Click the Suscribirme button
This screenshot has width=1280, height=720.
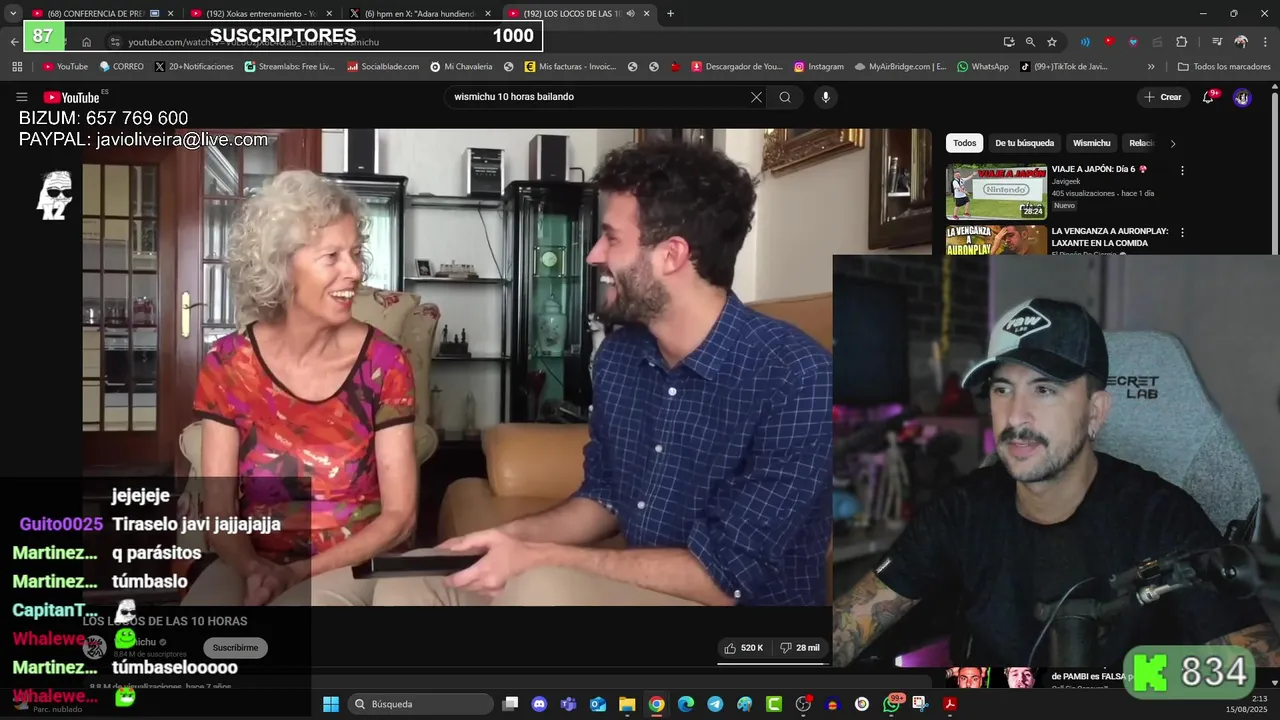[235, 648]
